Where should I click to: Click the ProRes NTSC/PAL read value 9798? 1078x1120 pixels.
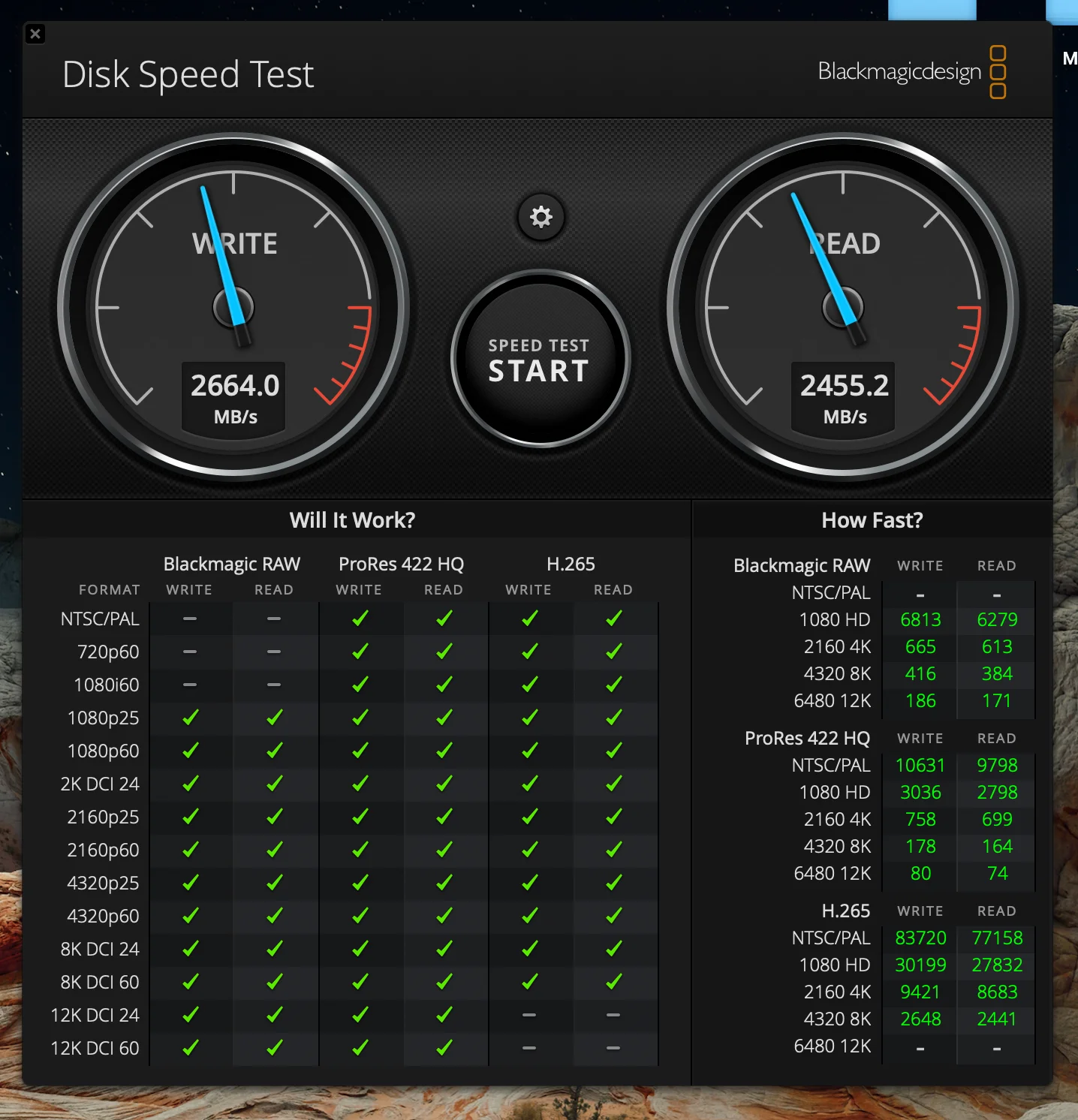(x=997, y=765)
